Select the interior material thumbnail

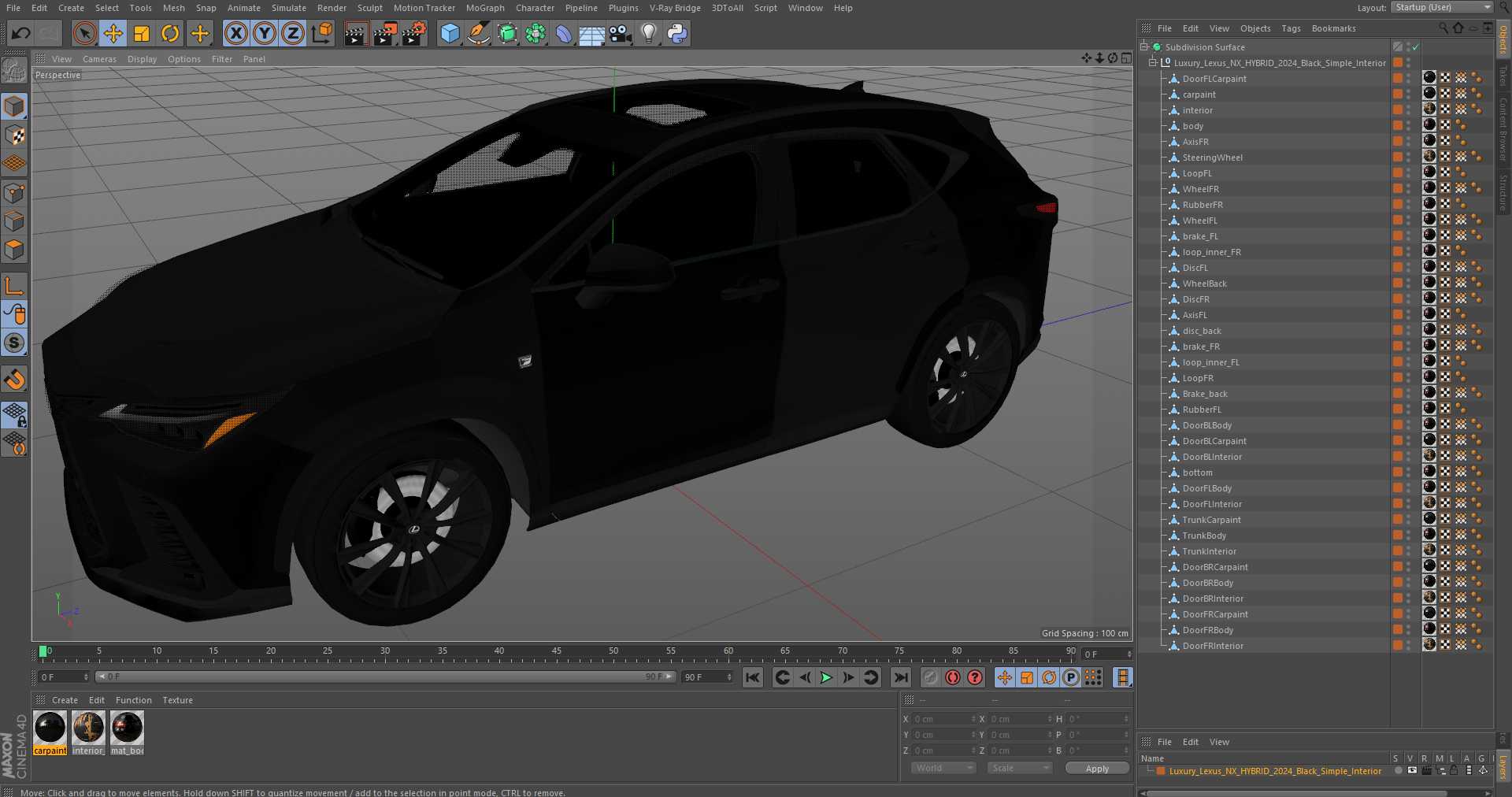tap(88, 728)
